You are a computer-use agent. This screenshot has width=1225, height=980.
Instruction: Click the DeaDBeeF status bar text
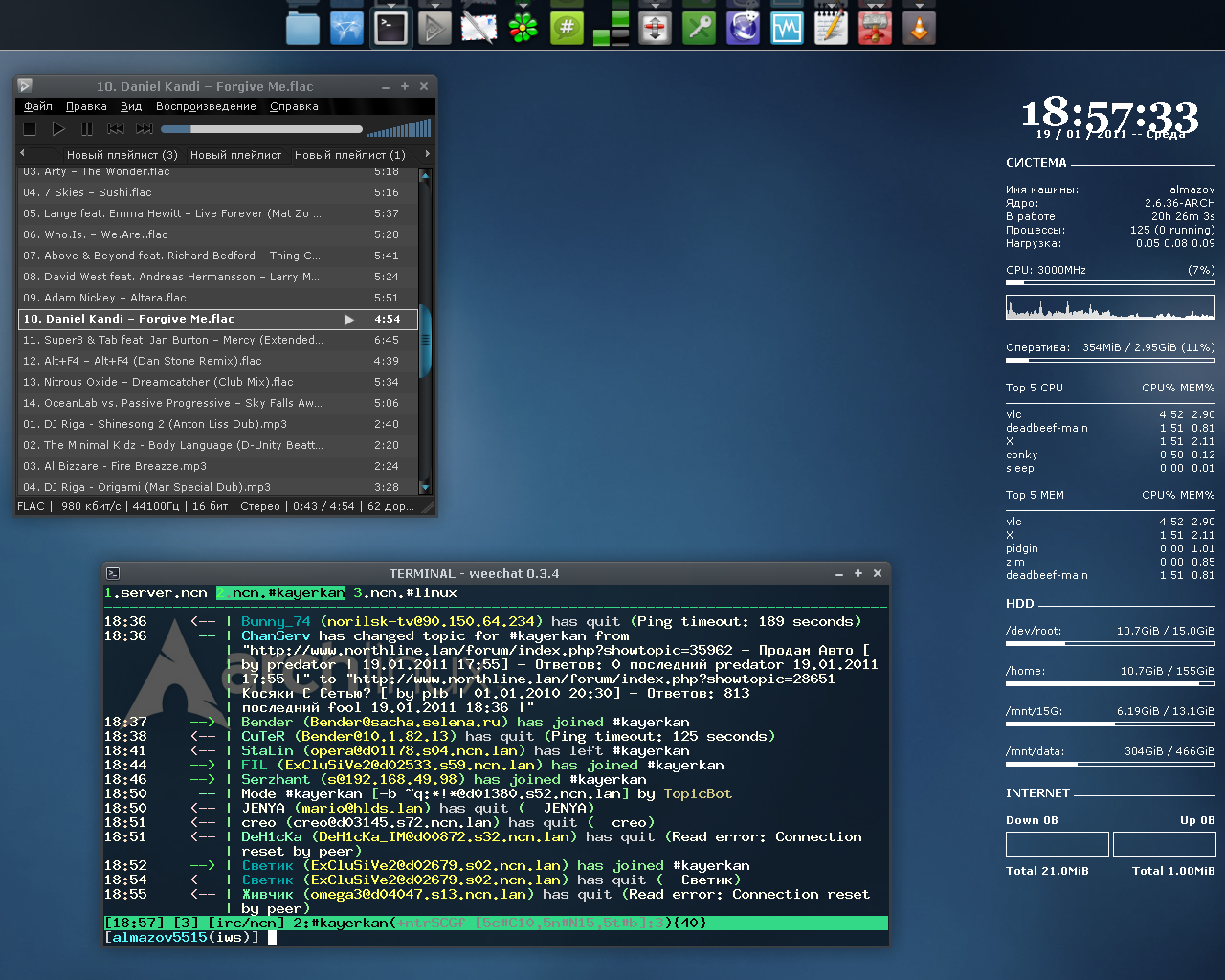click(x=215, y=506)
